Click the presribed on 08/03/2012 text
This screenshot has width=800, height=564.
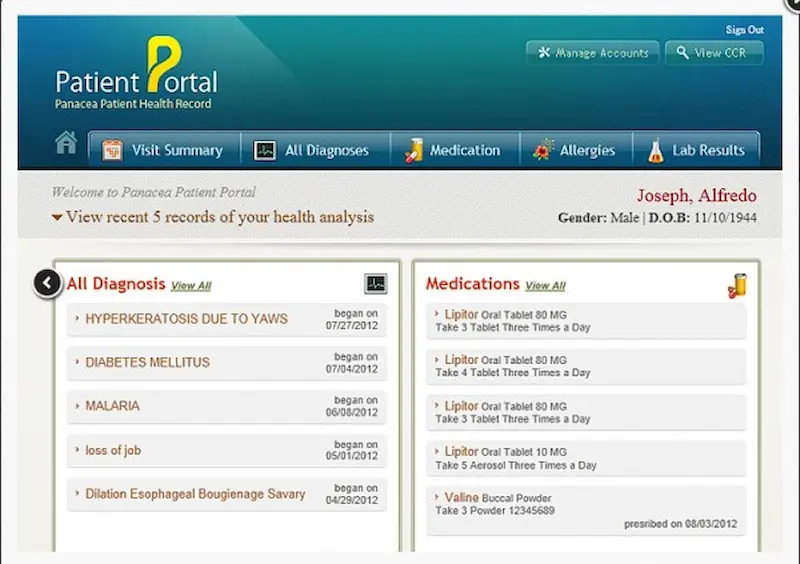[681, 524]
